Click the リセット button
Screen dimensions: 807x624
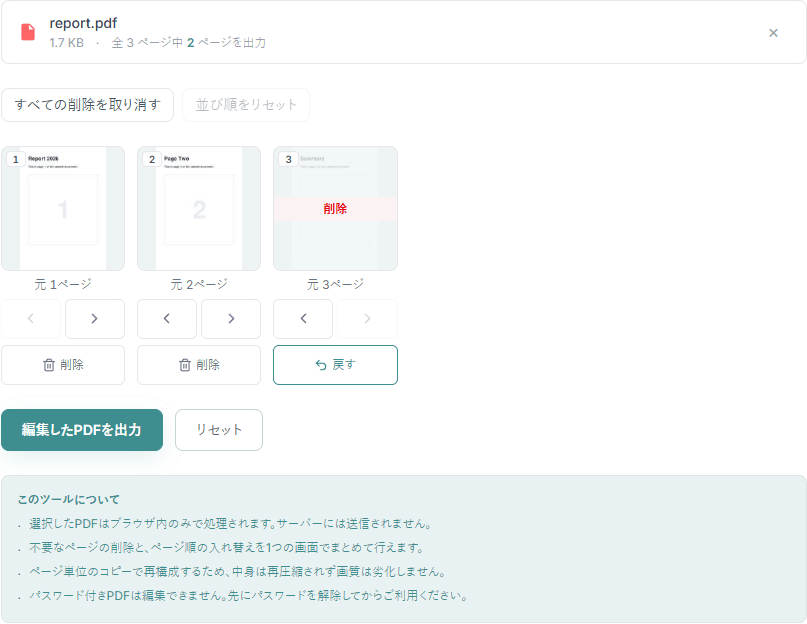[219, 430]
